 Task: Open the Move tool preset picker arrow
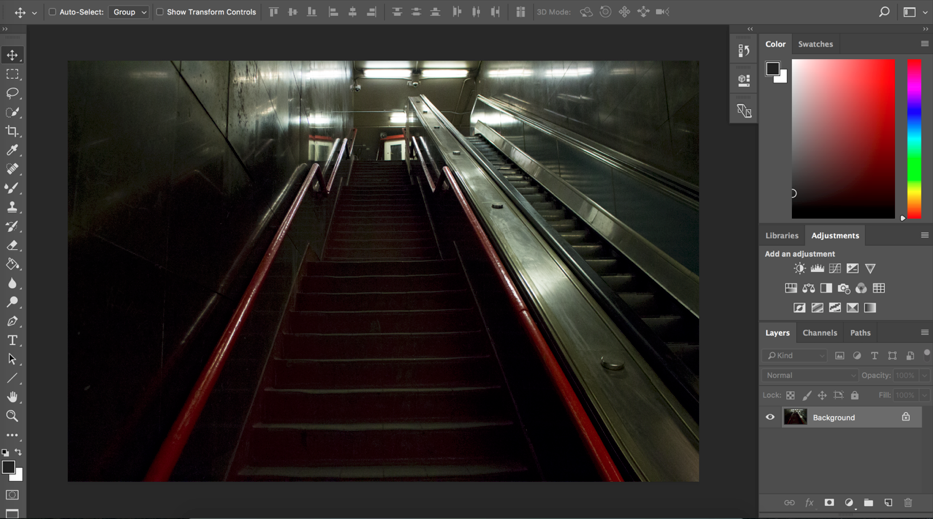click(34, 12)
